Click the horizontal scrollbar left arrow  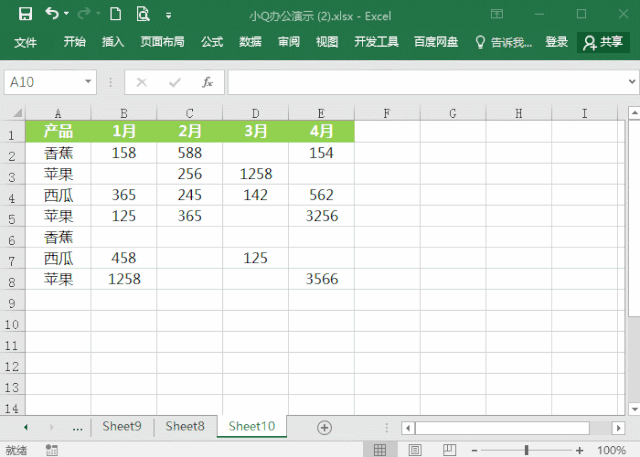click(408, 428)
